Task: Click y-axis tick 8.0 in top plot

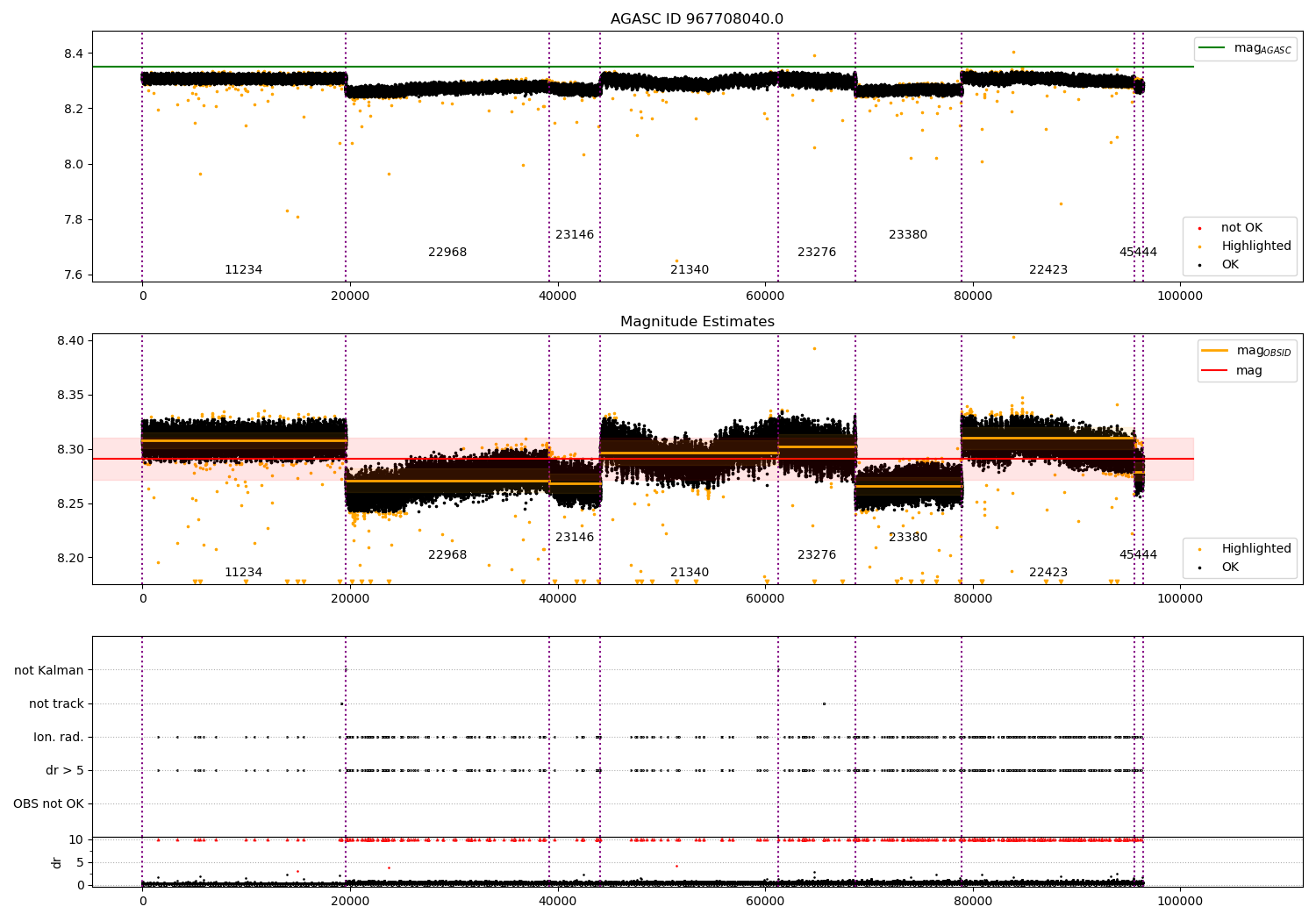Action: click(x=74, y=164)
